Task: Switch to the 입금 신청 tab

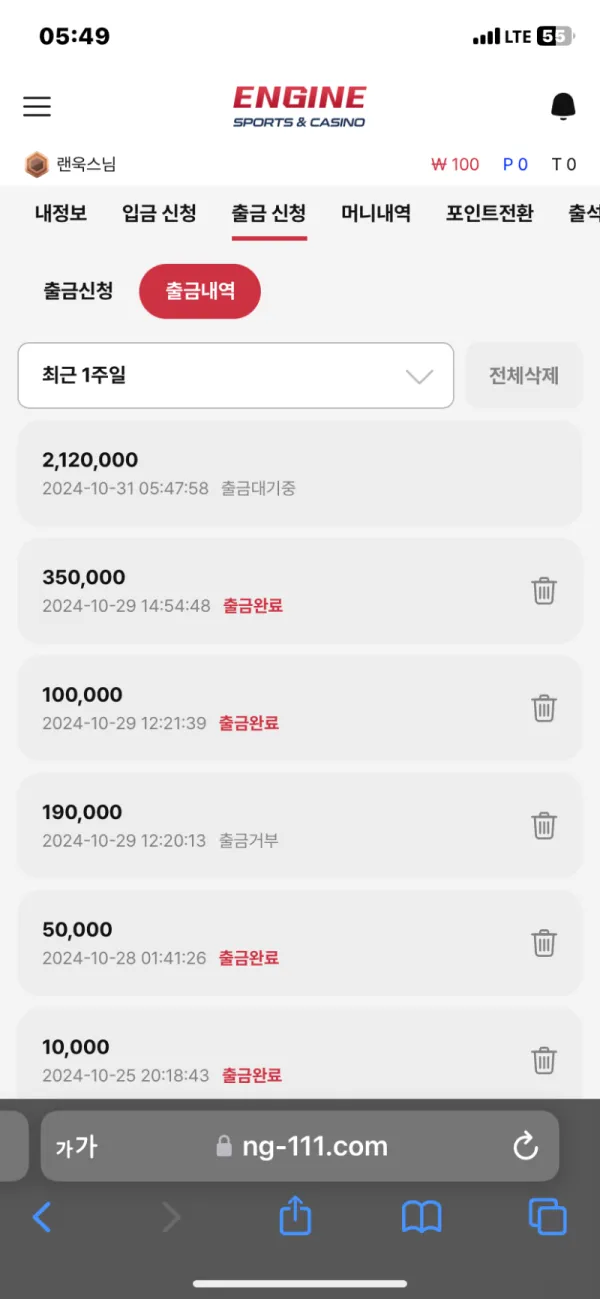Action: click(x=159, y=213)
